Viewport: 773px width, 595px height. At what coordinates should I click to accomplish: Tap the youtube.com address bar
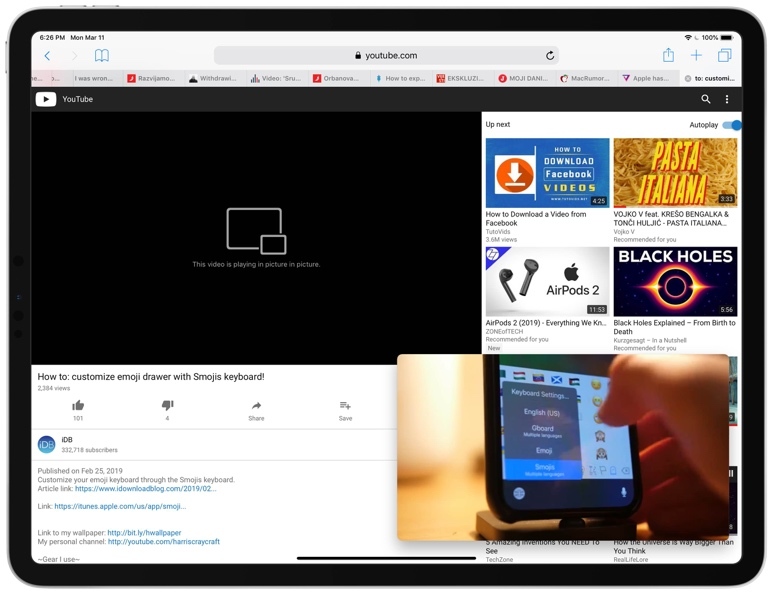[x=386, y=56]
